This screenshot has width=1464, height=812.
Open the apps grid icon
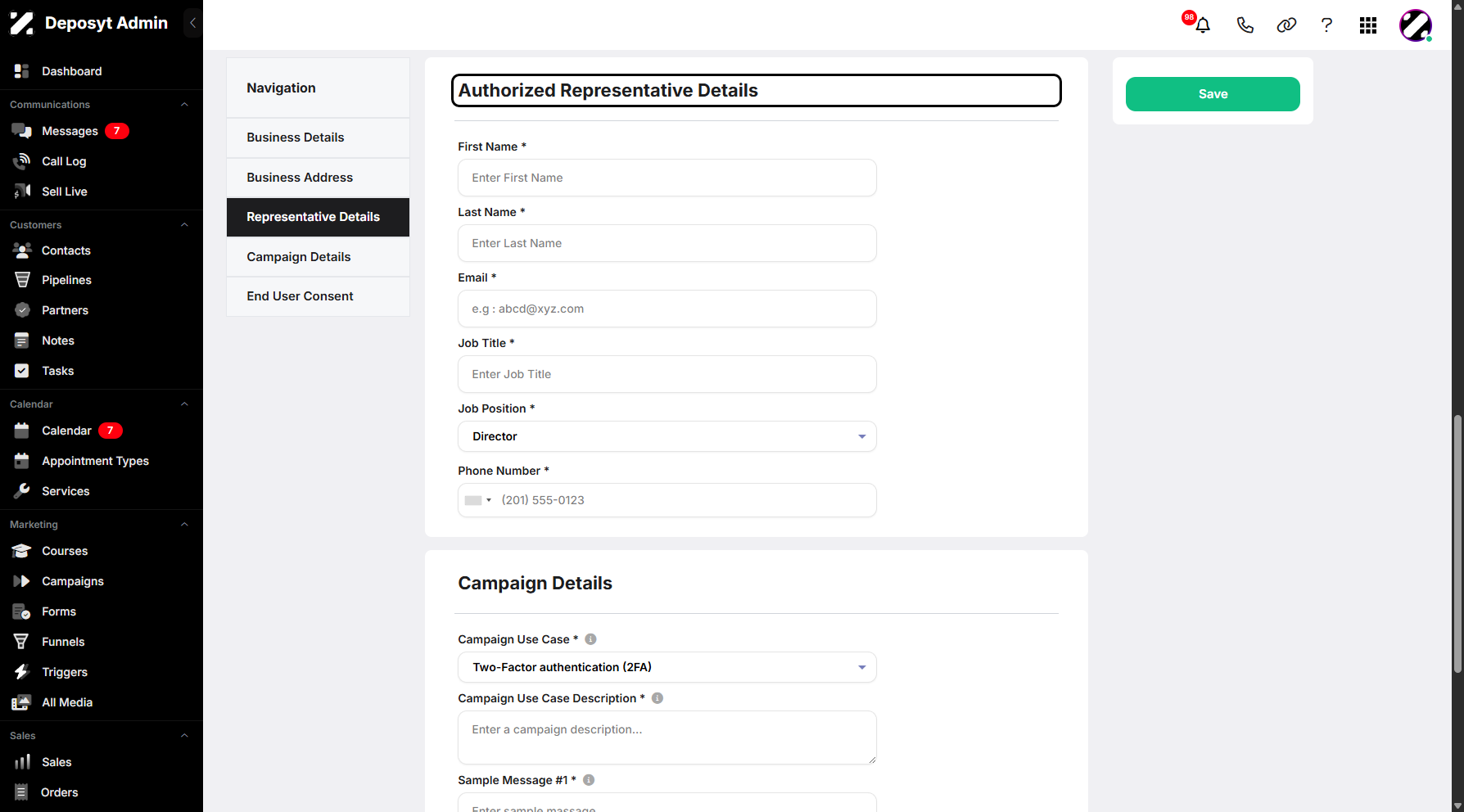[1368, 25]
